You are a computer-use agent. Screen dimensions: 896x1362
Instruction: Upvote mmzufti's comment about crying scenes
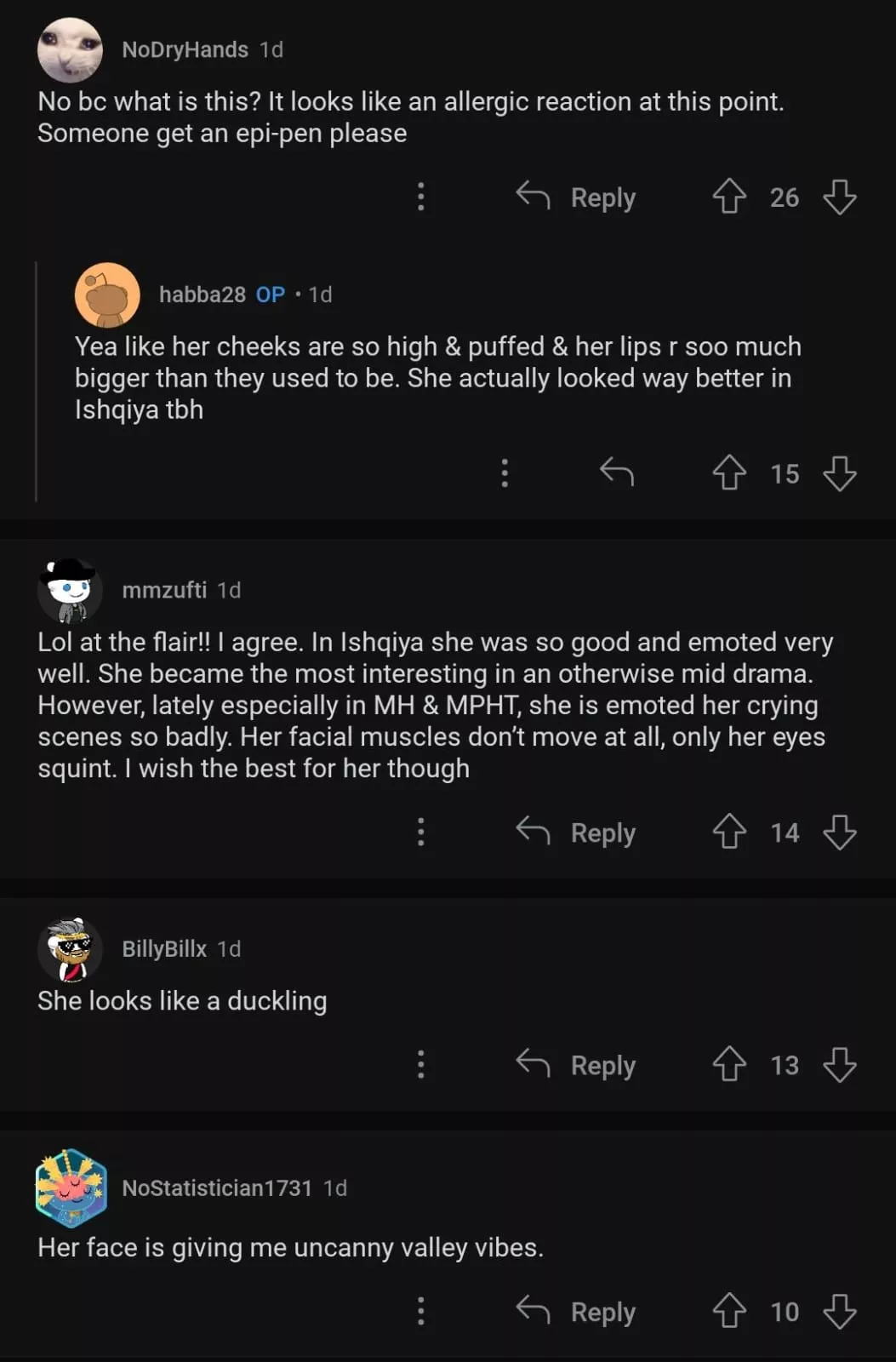[729, 832]
